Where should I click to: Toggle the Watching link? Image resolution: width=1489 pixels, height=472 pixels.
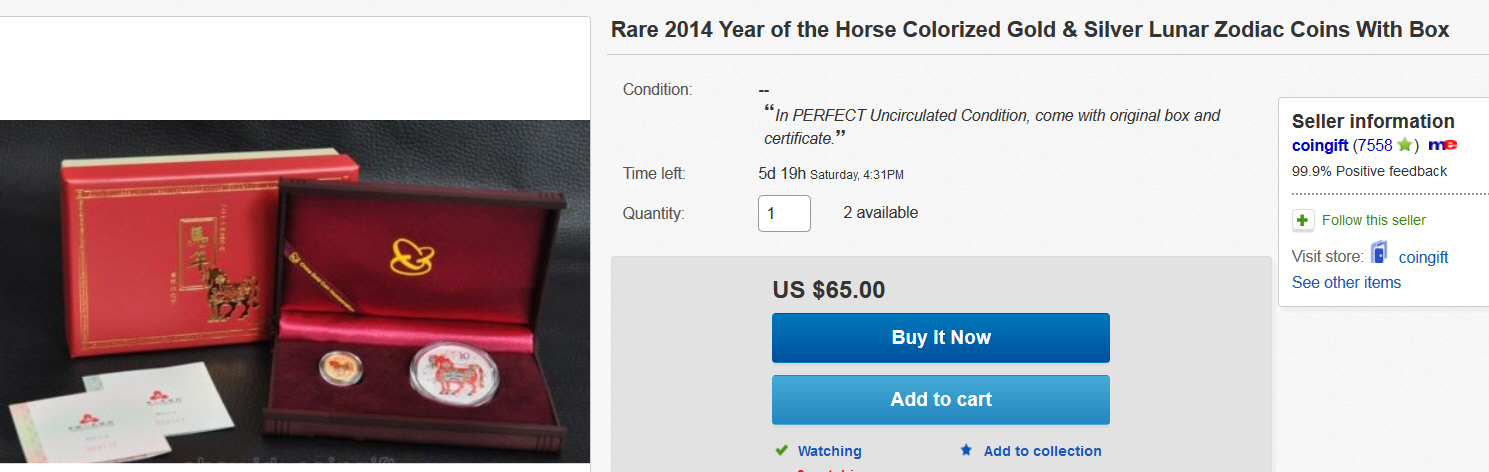coord(829,451)
